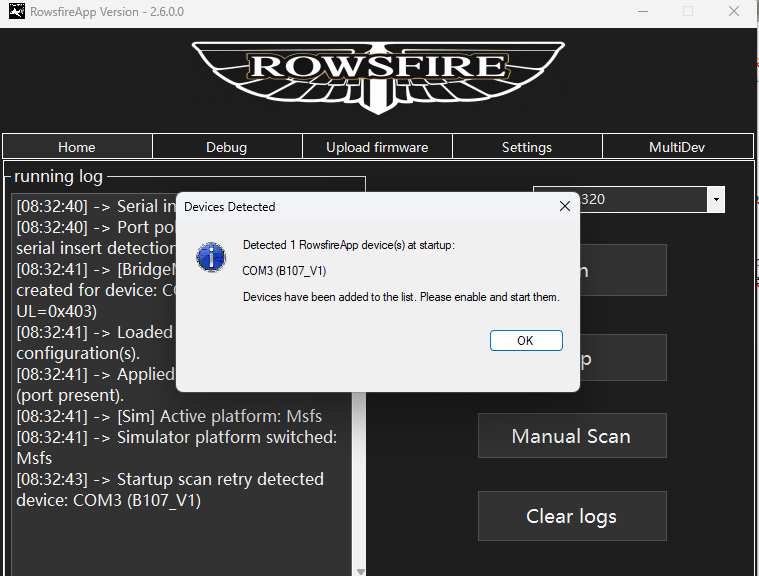Click OK in the Devices Detected dialog
The height and width of the screenshot is (576, 759).
pyautogui.click(x=526, y=341)
